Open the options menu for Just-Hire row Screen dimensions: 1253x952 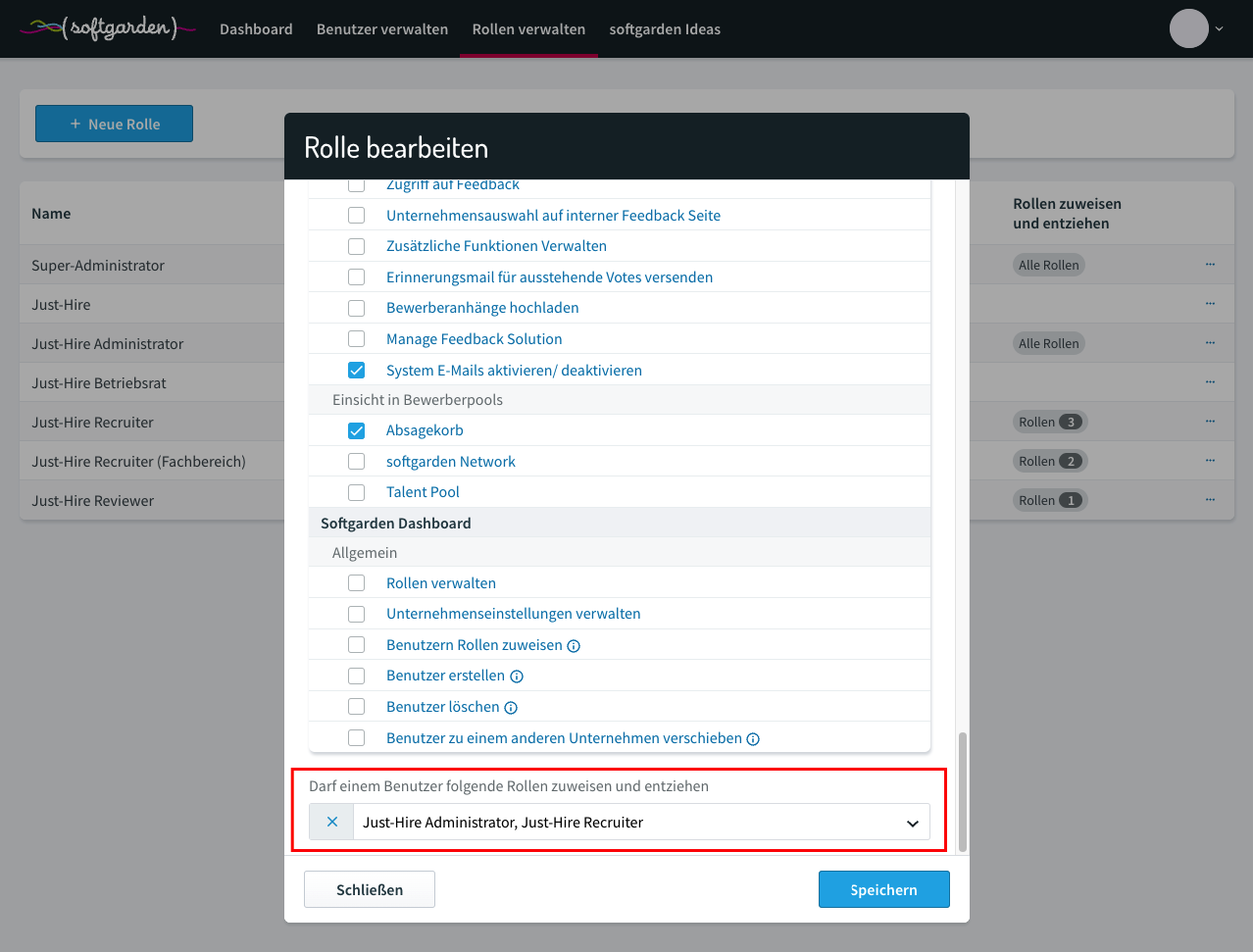(x=1210, y=304)
